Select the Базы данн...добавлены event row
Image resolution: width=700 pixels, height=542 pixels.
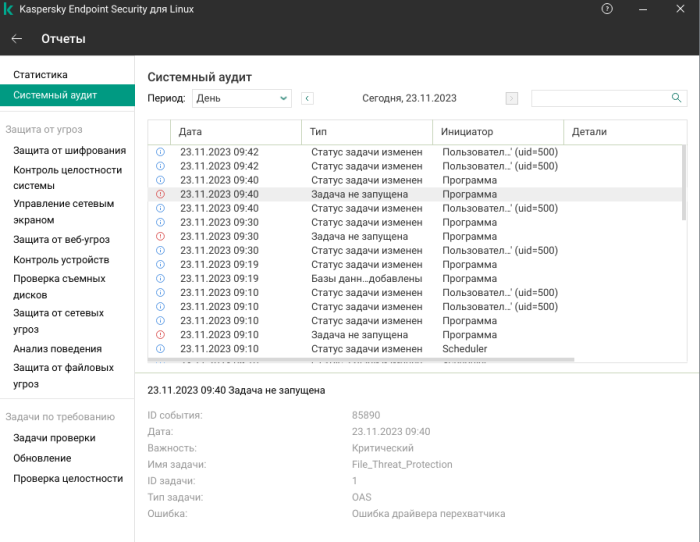366,278
